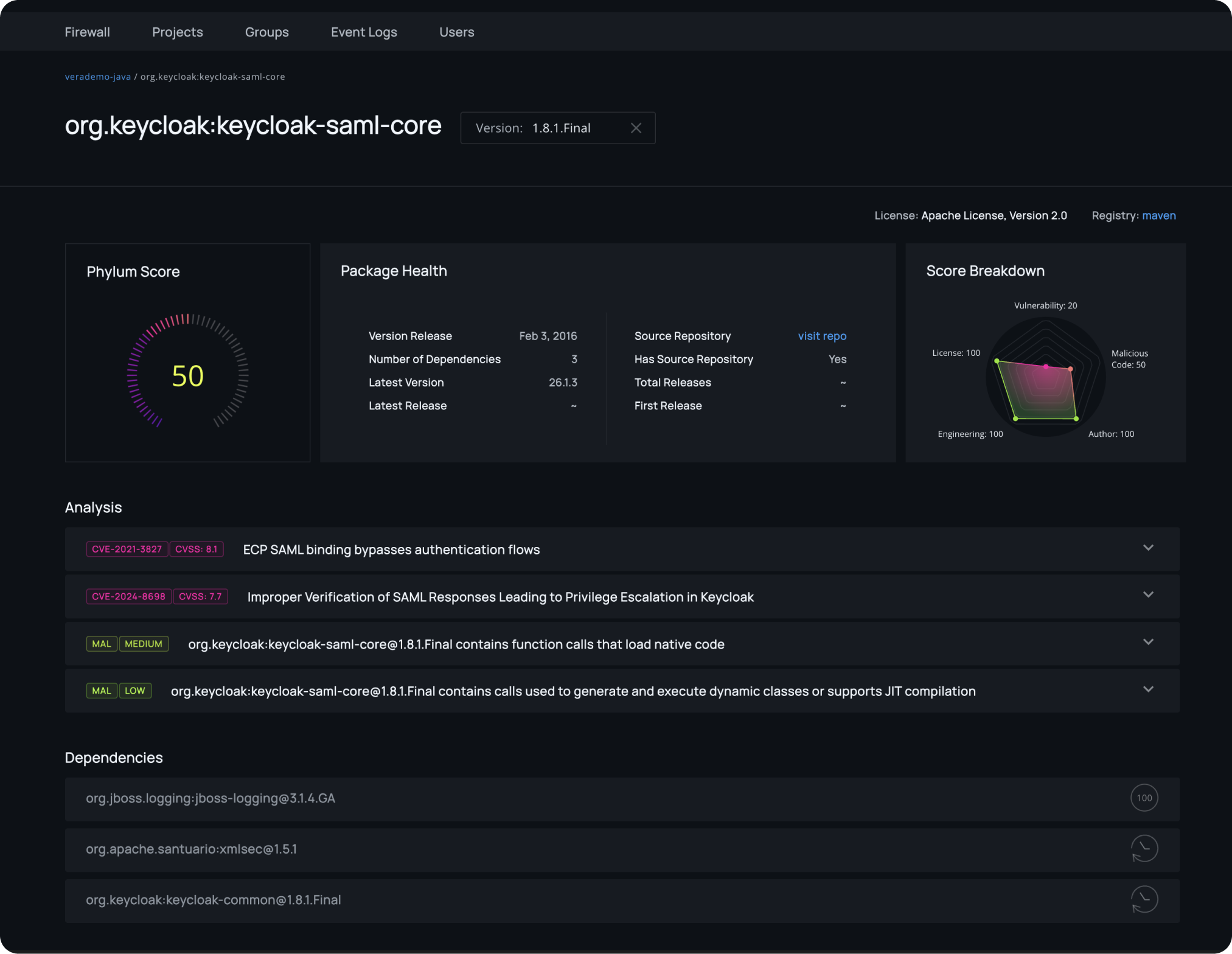Expand the CVE-2024-8698 analysis row
1232x954 pixels.
pyautogui.click(x=622, y=597)
